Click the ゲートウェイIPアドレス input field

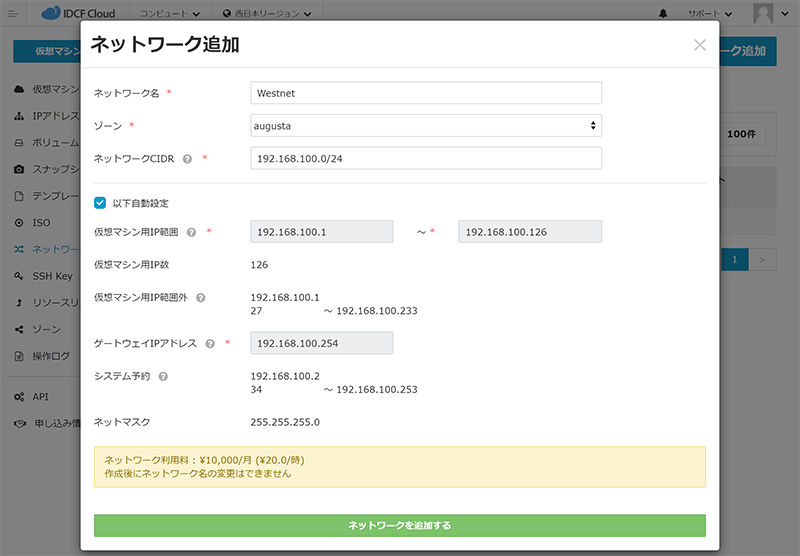coord(321,343)
